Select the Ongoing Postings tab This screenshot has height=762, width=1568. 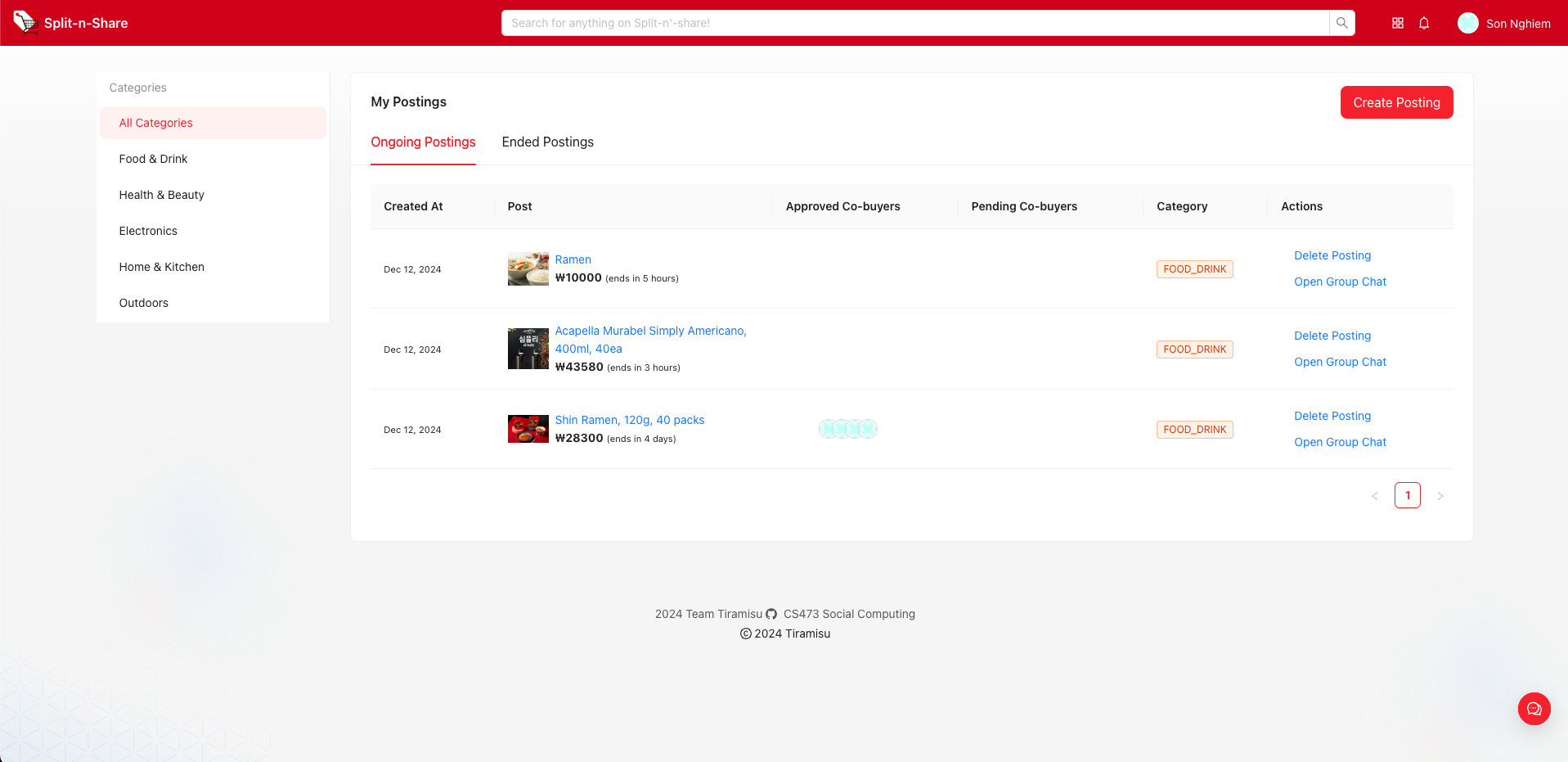tap(423, 142)
